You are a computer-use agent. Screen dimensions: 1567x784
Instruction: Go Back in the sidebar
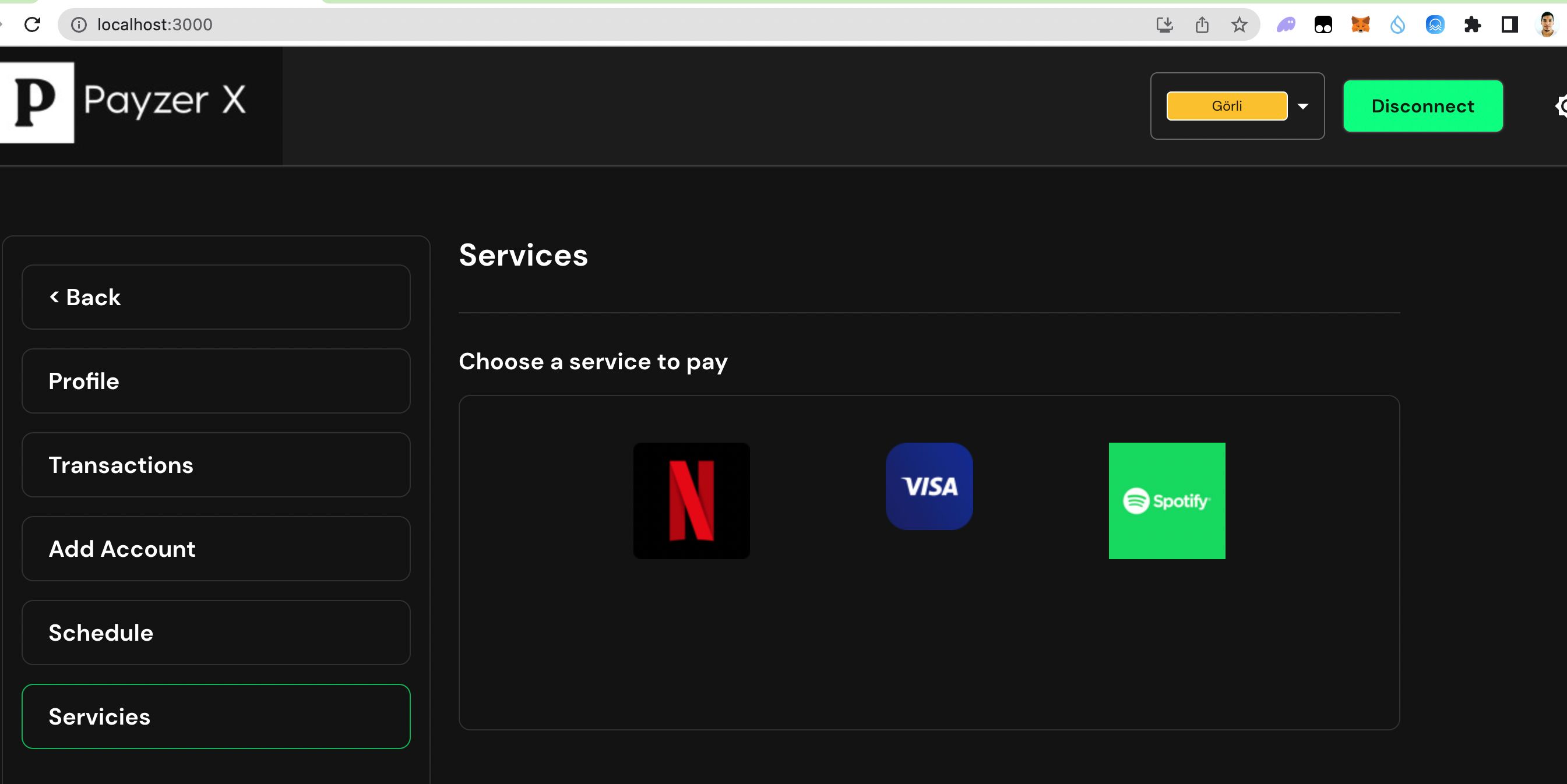pos(216,297)
